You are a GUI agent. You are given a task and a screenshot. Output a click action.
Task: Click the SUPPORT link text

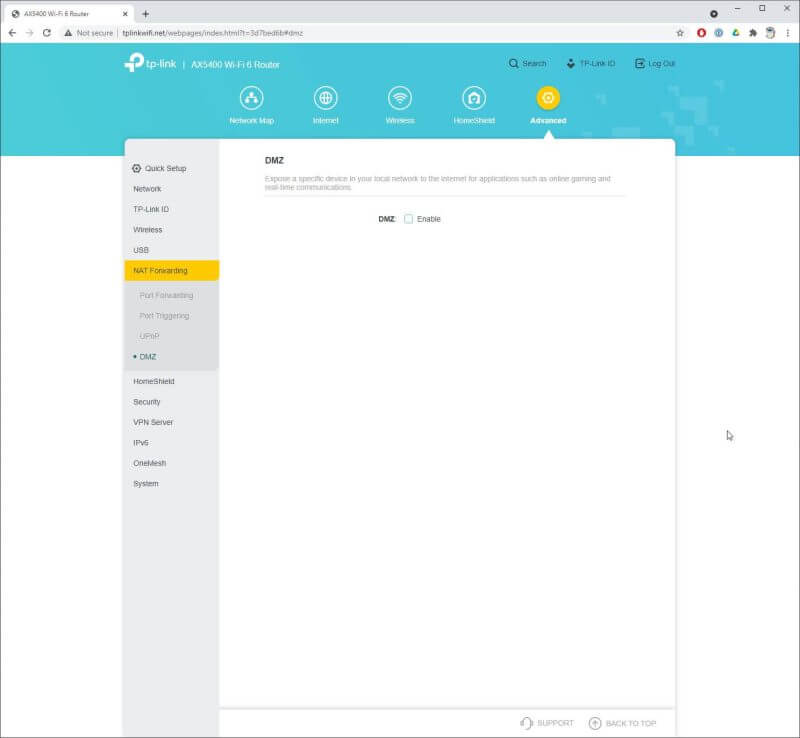click(x=555, y=723)
